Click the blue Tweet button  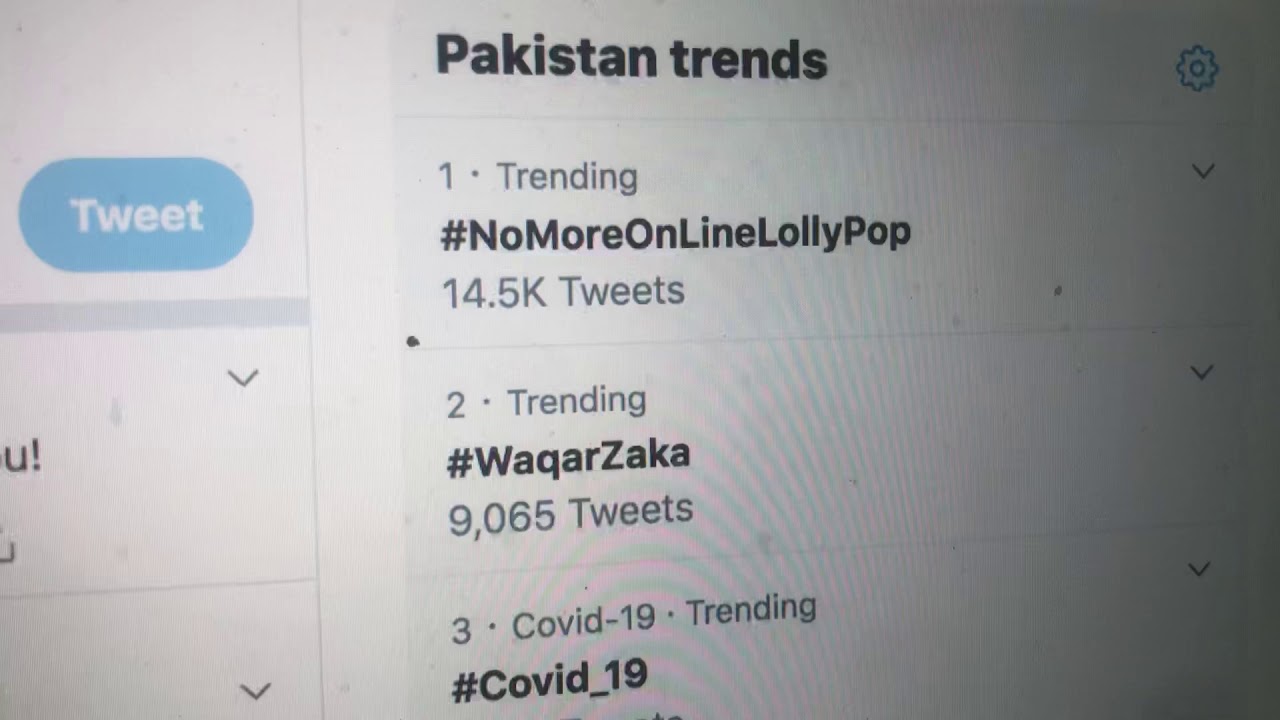point(136,215)
